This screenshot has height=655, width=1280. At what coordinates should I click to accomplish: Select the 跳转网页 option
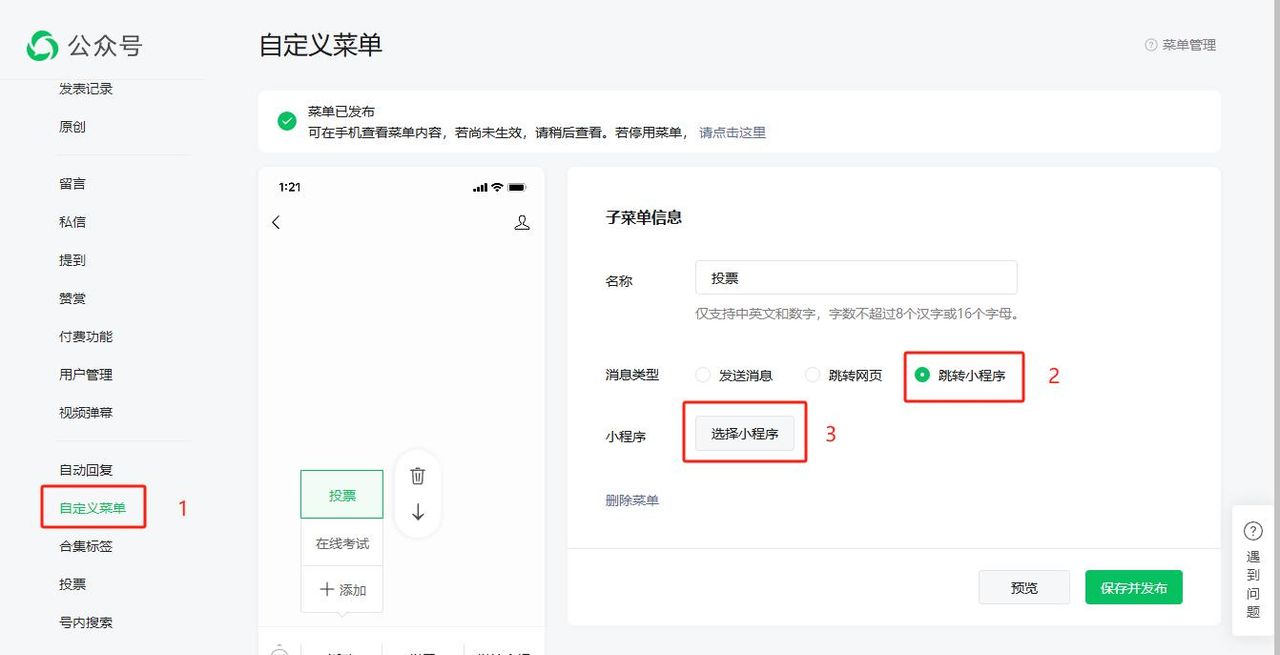point(812,374)
